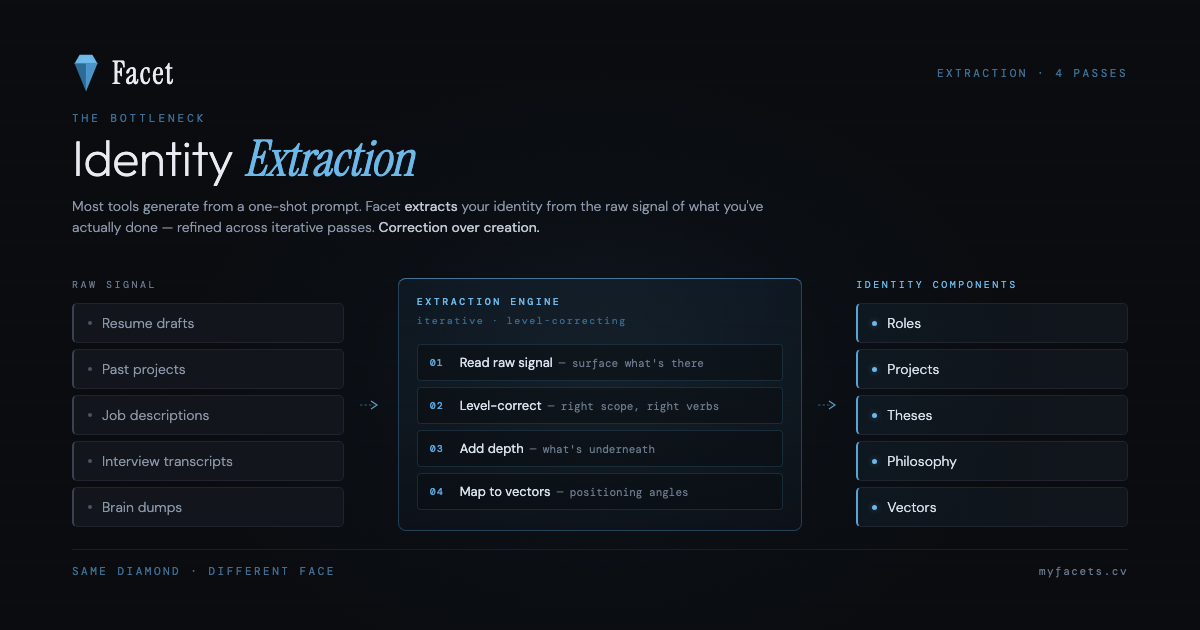This screenshot has height=630, width=1200.
Task: Click the bullet dot beside Vectors
Action: click(x=875, y=507)
